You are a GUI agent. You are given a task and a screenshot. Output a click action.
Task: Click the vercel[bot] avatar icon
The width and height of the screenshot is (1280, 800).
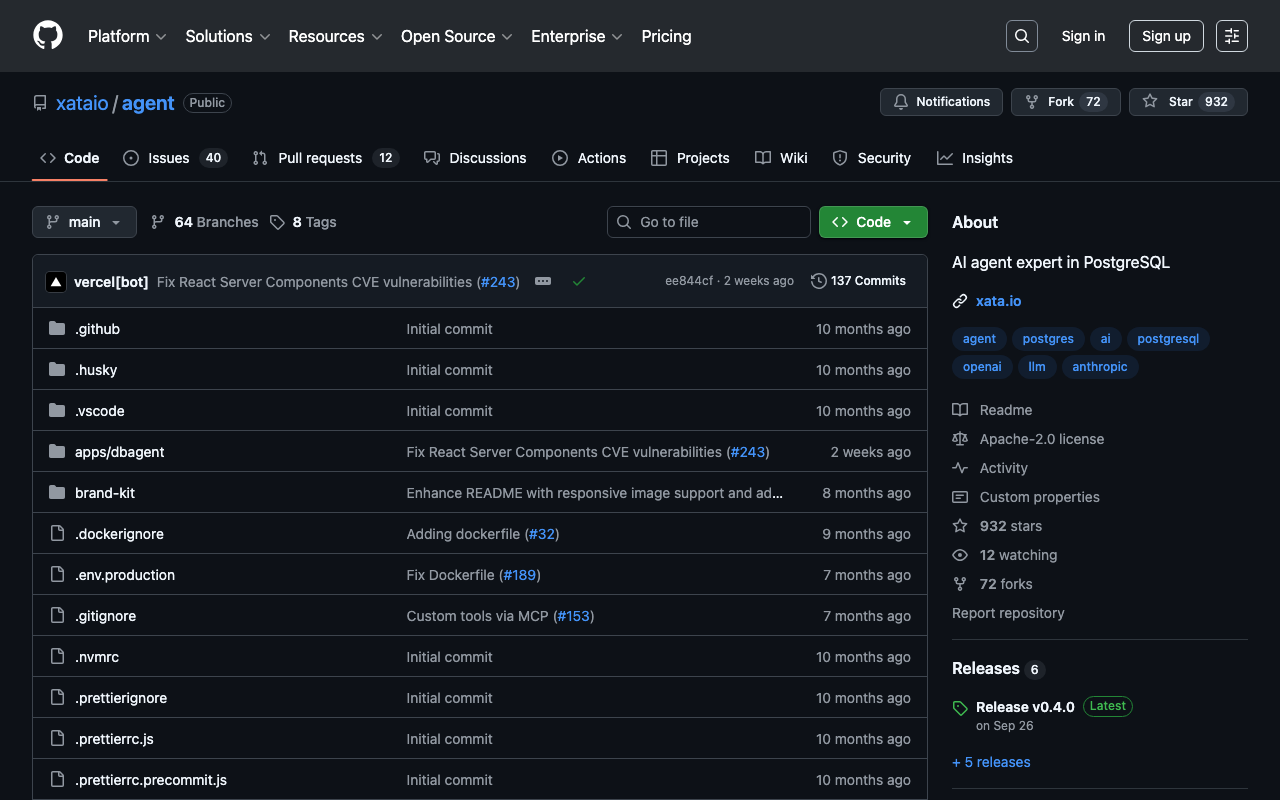[56, 282]
